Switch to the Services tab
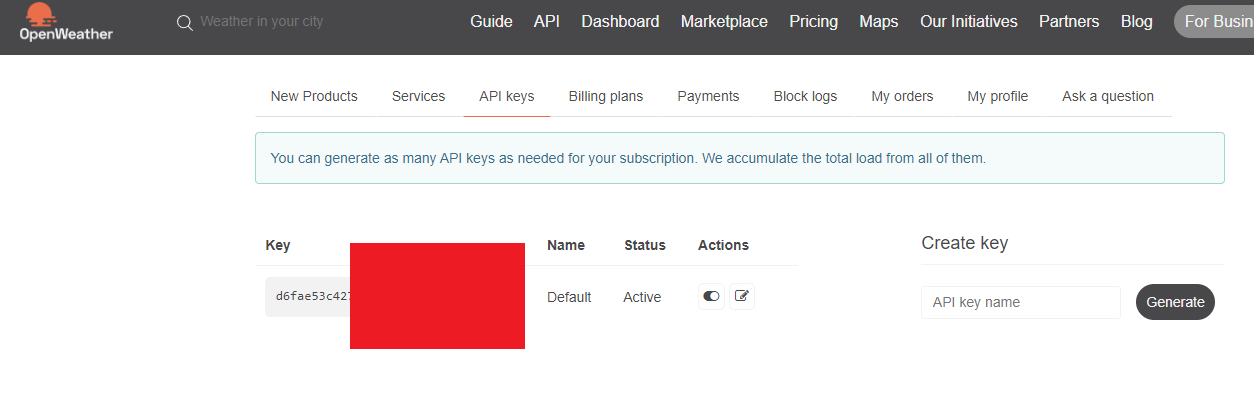 pyautogui.click(x=418, y=96)
